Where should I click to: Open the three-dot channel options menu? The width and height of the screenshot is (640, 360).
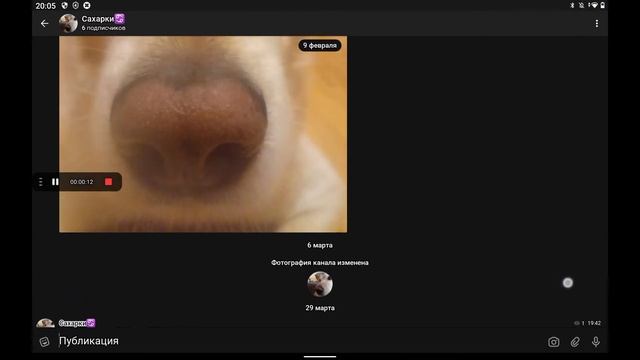coord(597,24)
